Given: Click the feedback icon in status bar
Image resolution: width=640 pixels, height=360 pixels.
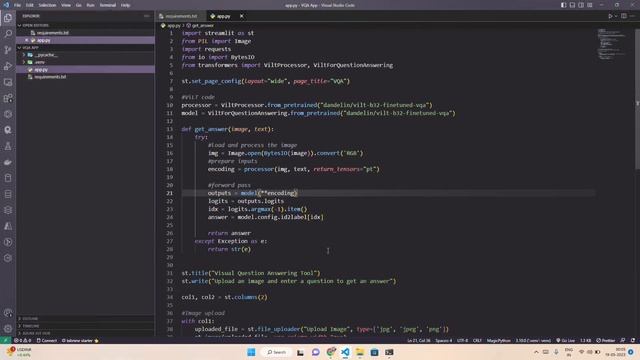Looking at the screenshot, I should coord(622,340).
